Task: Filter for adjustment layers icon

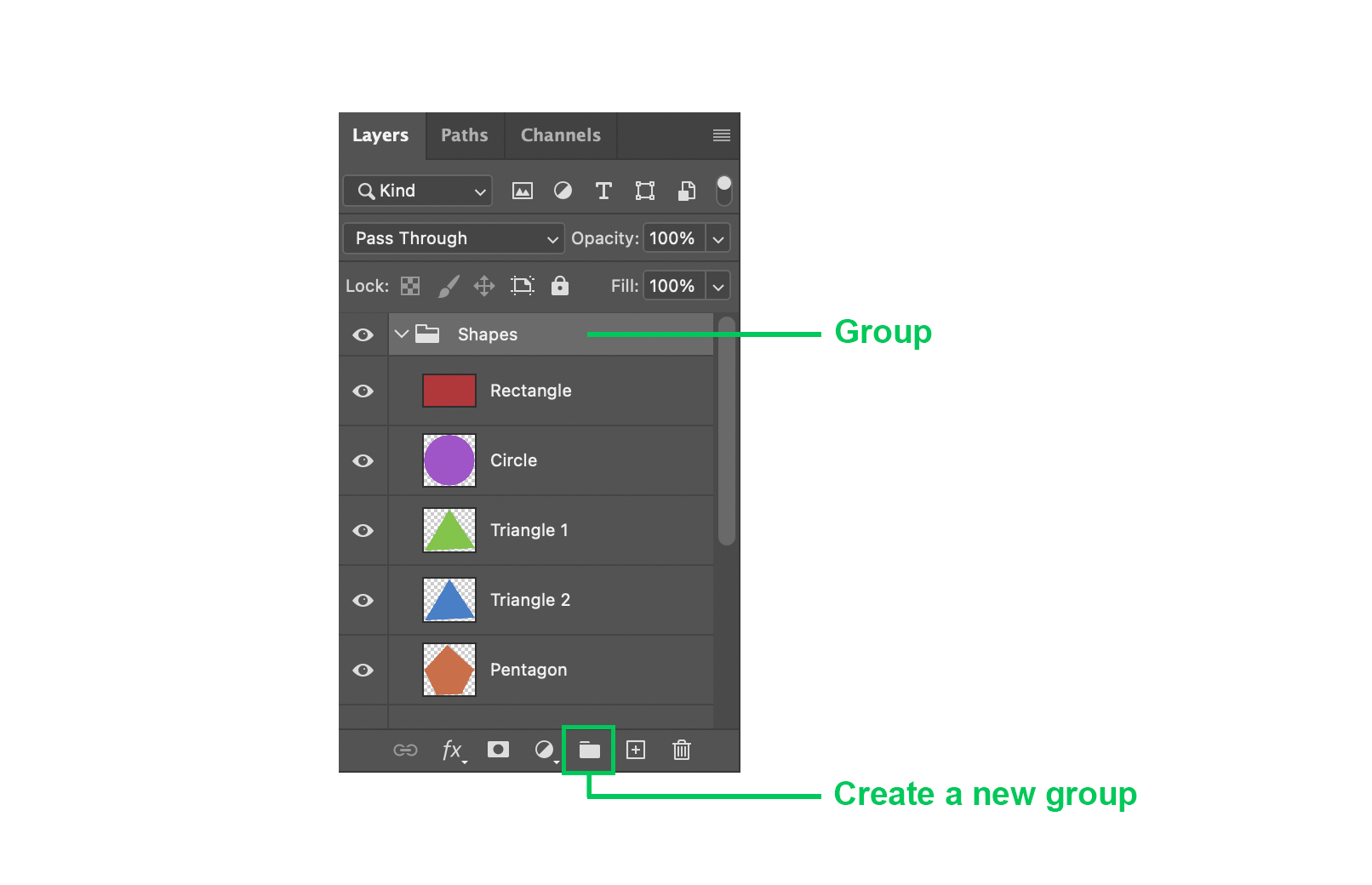Action: tap(563, 191)
